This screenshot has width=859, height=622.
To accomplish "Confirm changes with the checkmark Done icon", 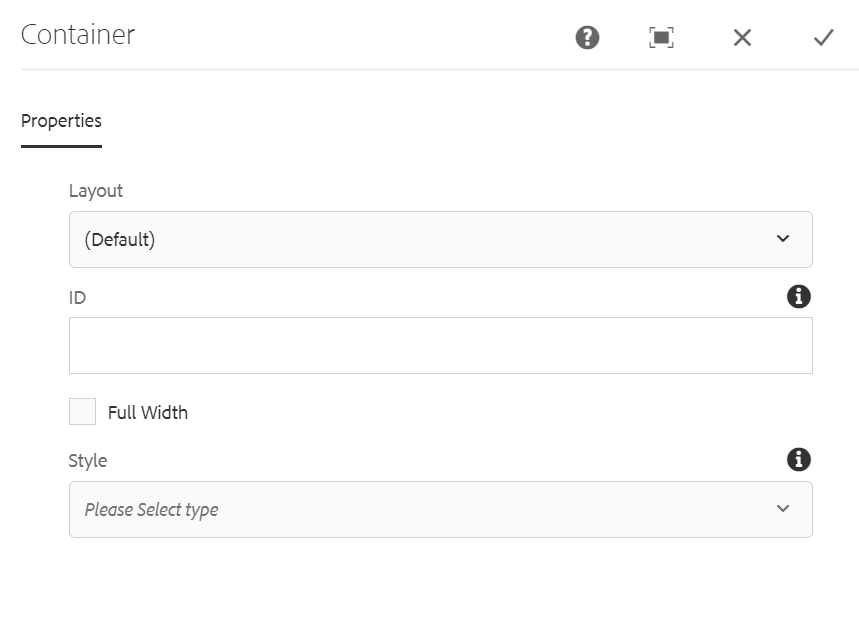I will [x=823, y=38].
